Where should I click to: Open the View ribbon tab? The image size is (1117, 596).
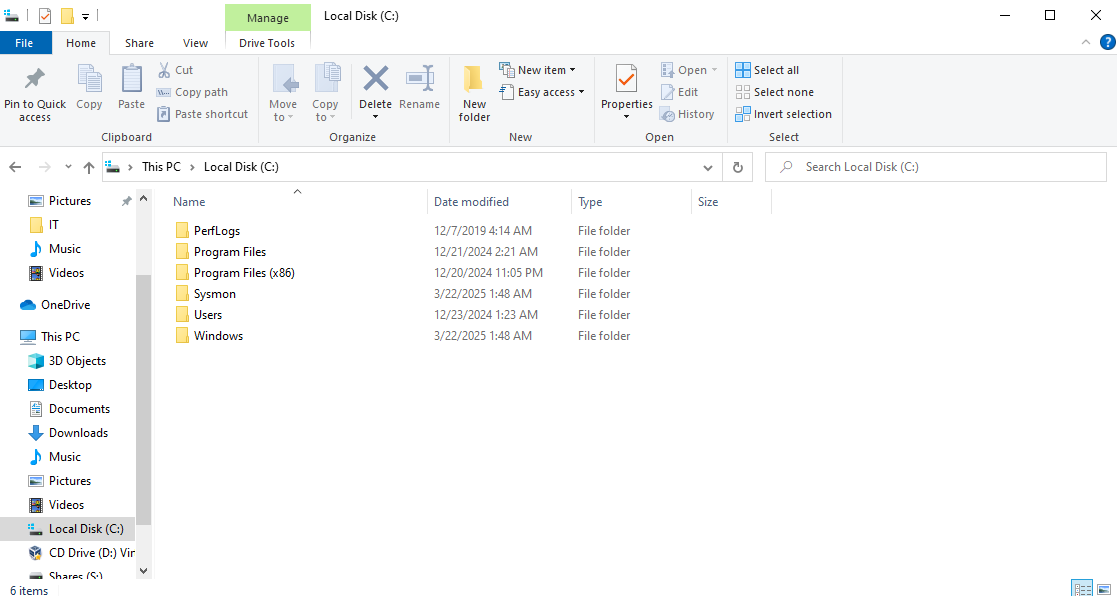[x=196, y=43]
